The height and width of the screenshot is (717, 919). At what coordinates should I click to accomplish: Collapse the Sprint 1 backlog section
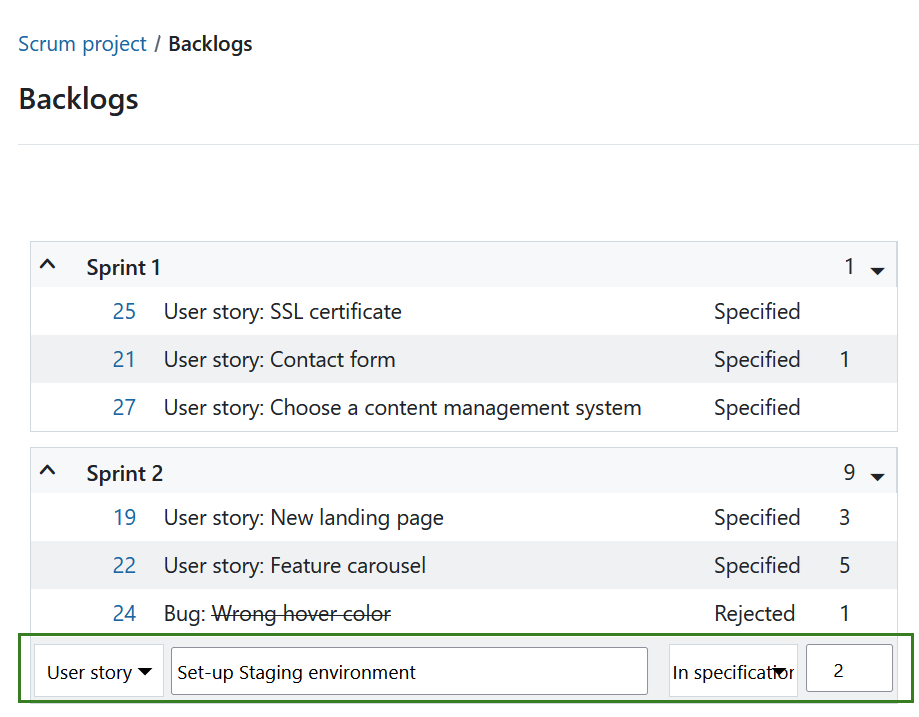point(47,263)
